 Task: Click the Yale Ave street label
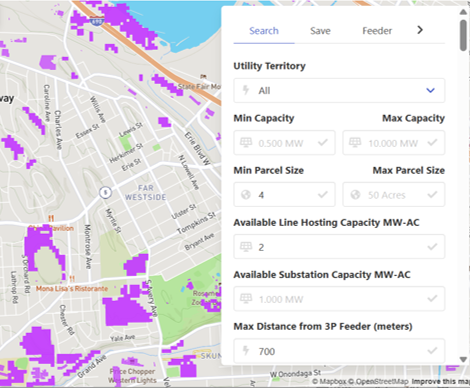pos(123,338)
